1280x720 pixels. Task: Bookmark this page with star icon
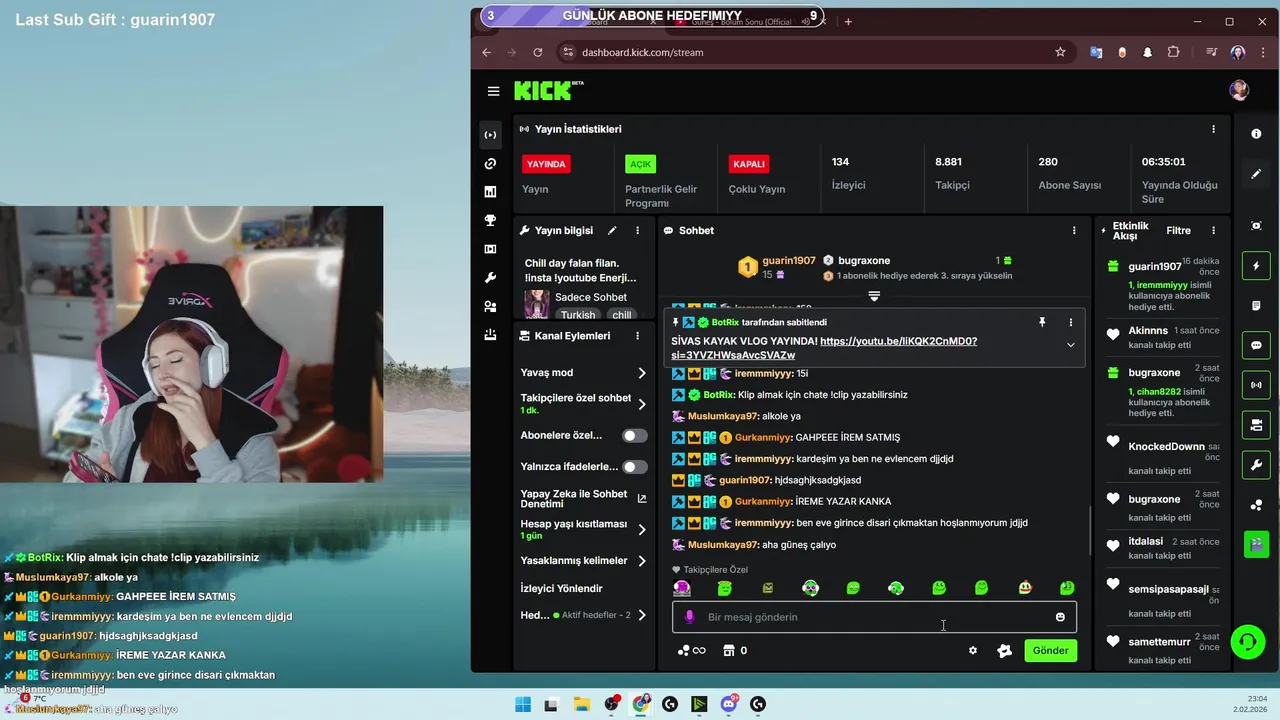click(1060, 52)
